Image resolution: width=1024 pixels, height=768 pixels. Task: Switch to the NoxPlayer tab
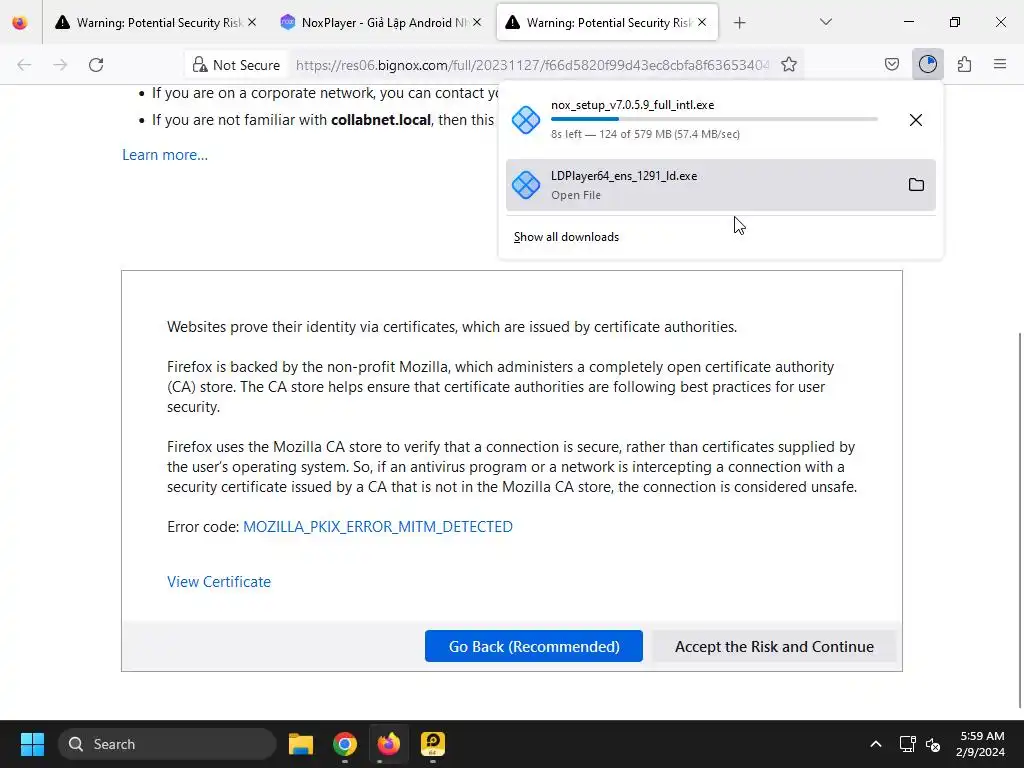pos(381,23)
